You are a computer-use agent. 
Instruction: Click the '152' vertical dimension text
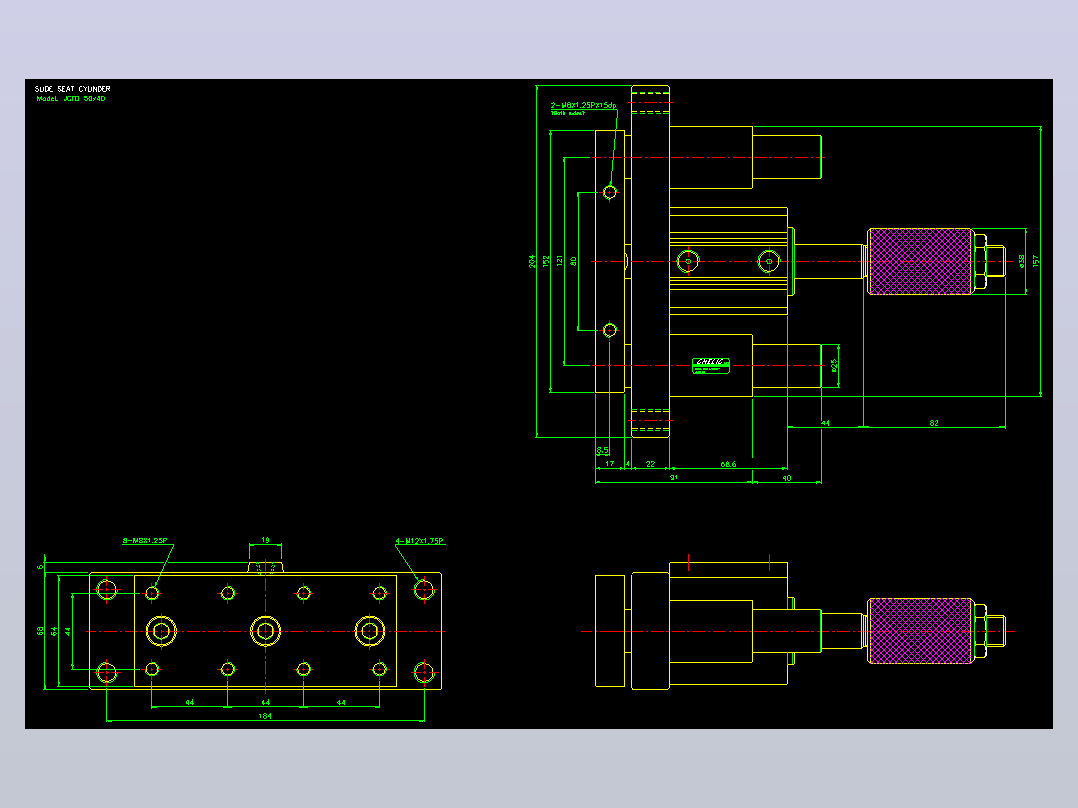[x=546, y=261]
